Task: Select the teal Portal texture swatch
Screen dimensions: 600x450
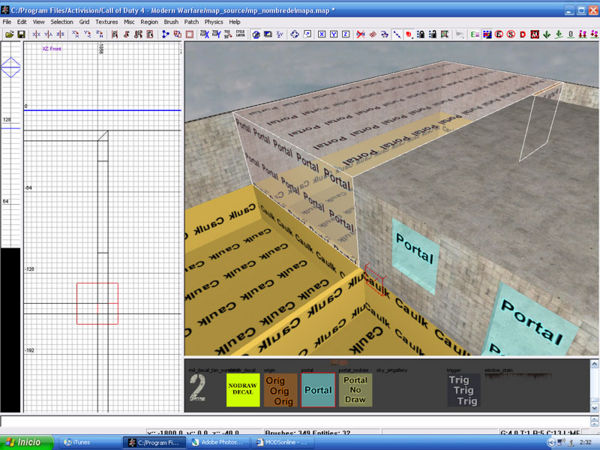Action: pos(318,390)
